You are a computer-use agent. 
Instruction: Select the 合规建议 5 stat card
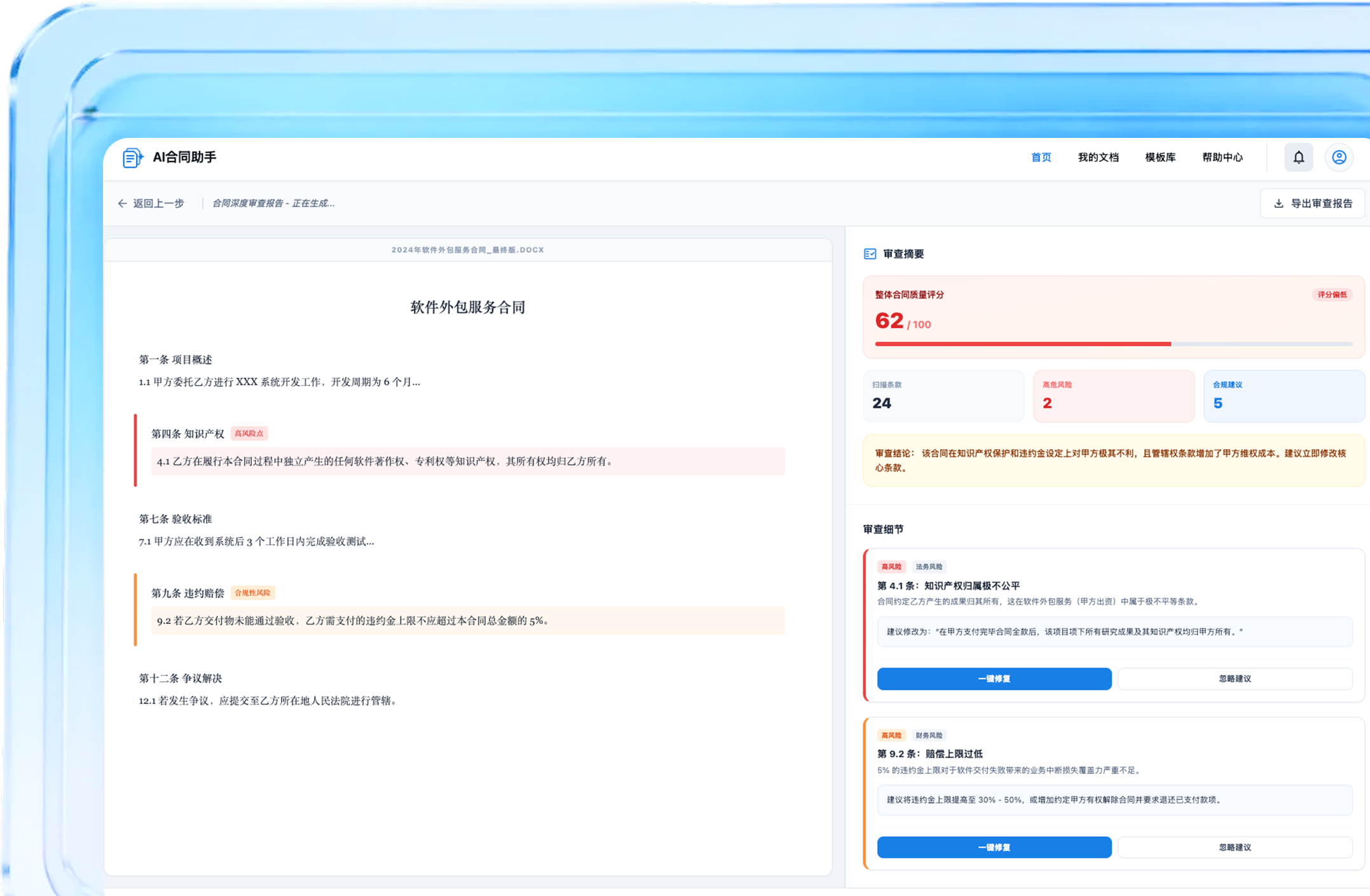click(x=1284, y=396)
